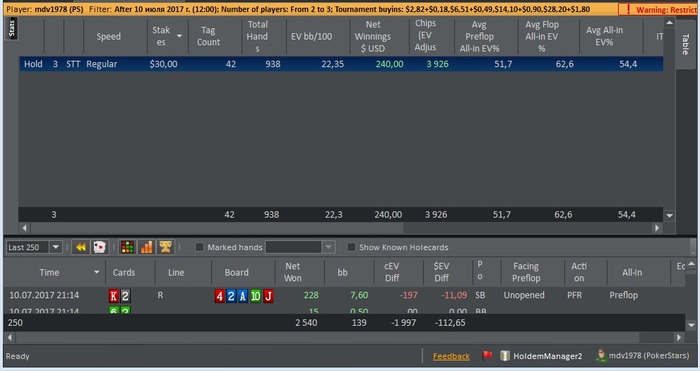Click the Time column sort arrow

click(x=96, y=272)
